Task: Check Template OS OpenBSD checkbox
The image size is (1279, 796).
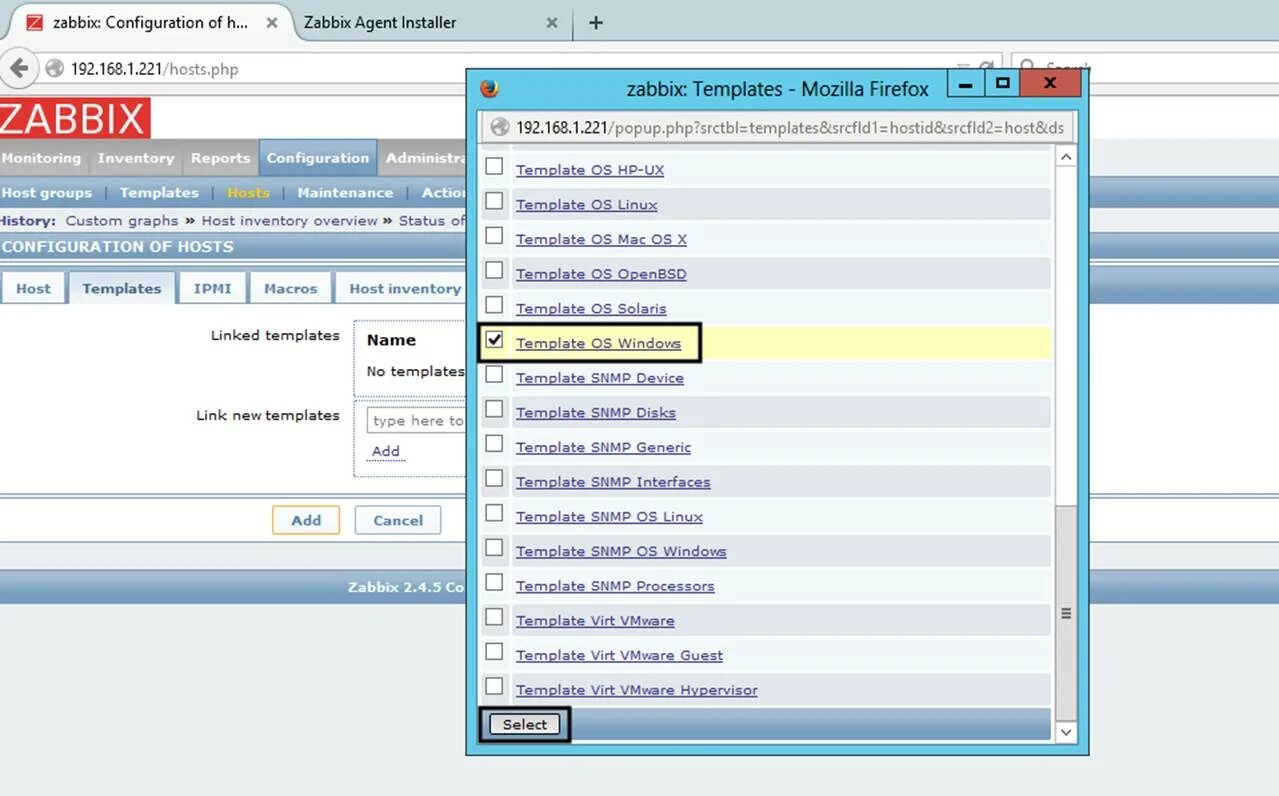Action: click(494, 270)
